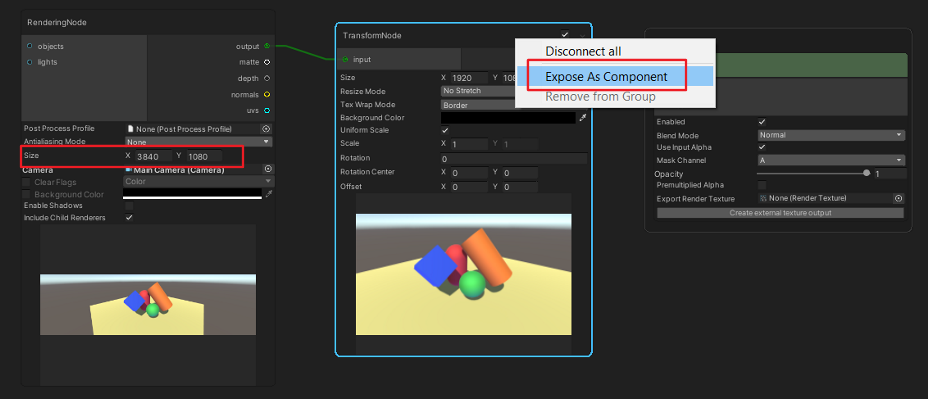Click the Rotation Center X field

tap(469, 172)
